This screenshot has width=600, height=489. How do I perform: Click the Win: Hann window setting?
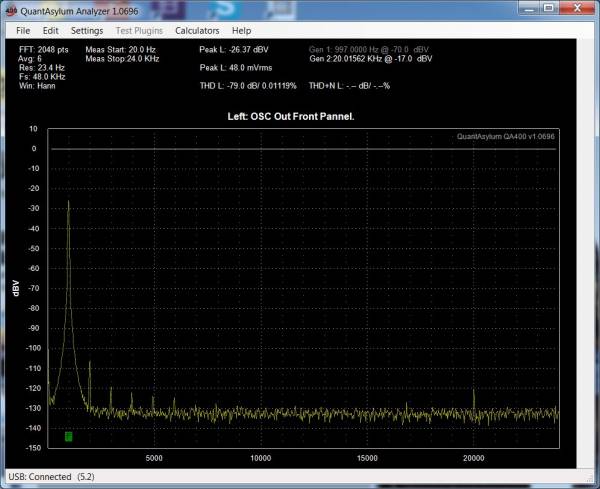tap(37, 86)
